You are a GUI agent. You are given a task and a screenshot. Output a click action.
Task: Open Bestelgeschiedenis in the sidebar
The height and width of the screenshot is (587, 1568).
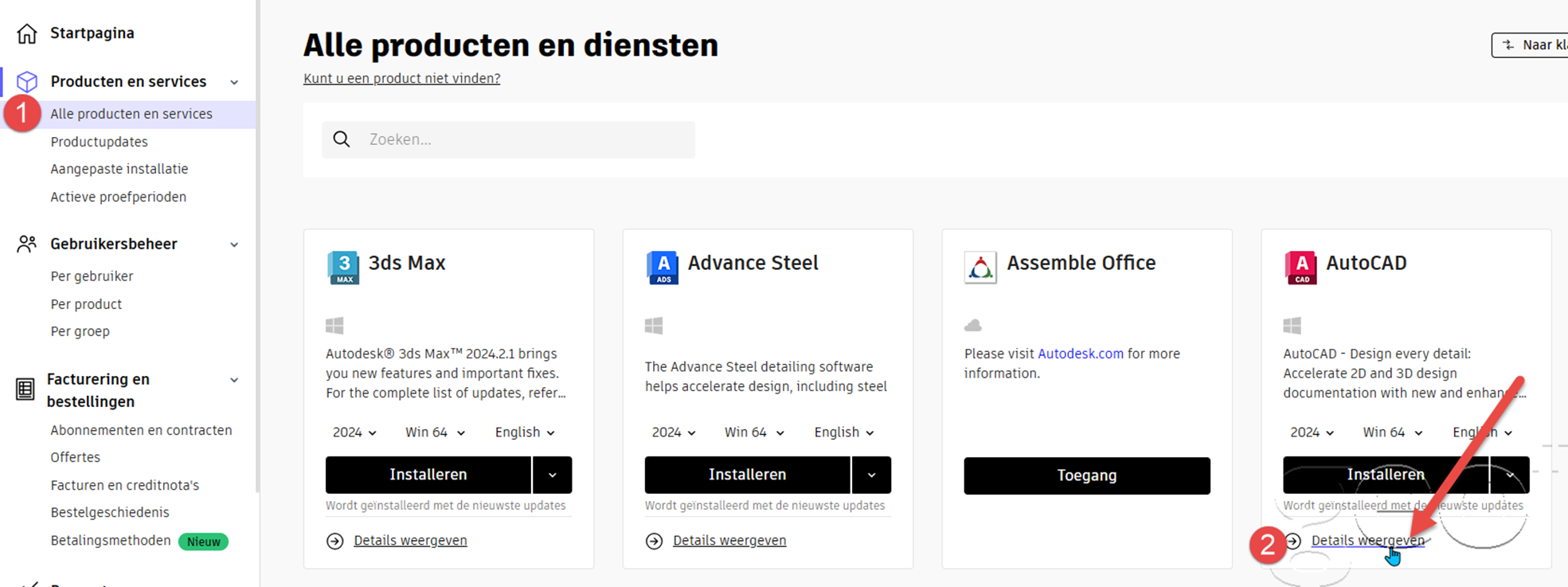pyautogui.click(x=110, y=512)
